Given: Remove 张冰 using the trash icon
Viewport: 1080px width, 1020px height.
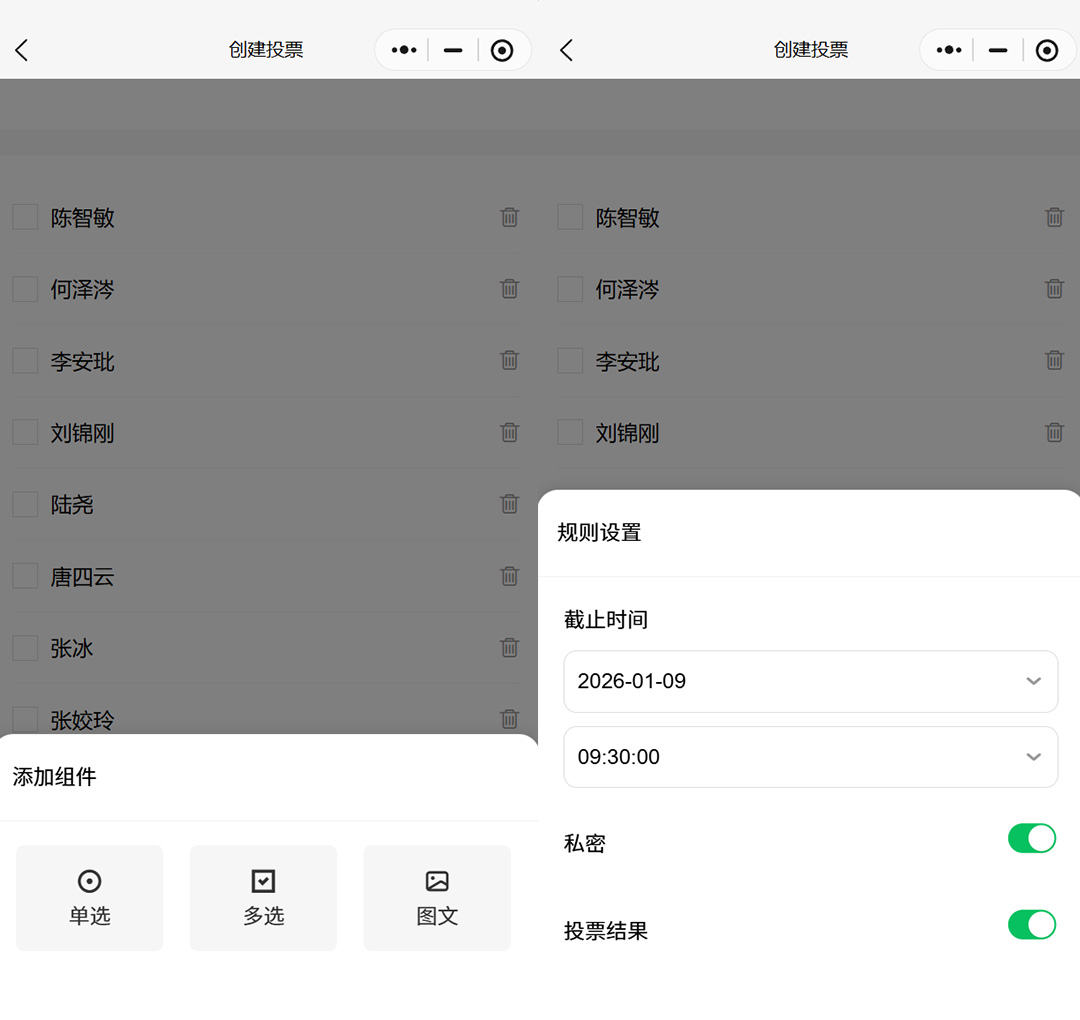Looking at the screenshot, I should click(509, 648).
